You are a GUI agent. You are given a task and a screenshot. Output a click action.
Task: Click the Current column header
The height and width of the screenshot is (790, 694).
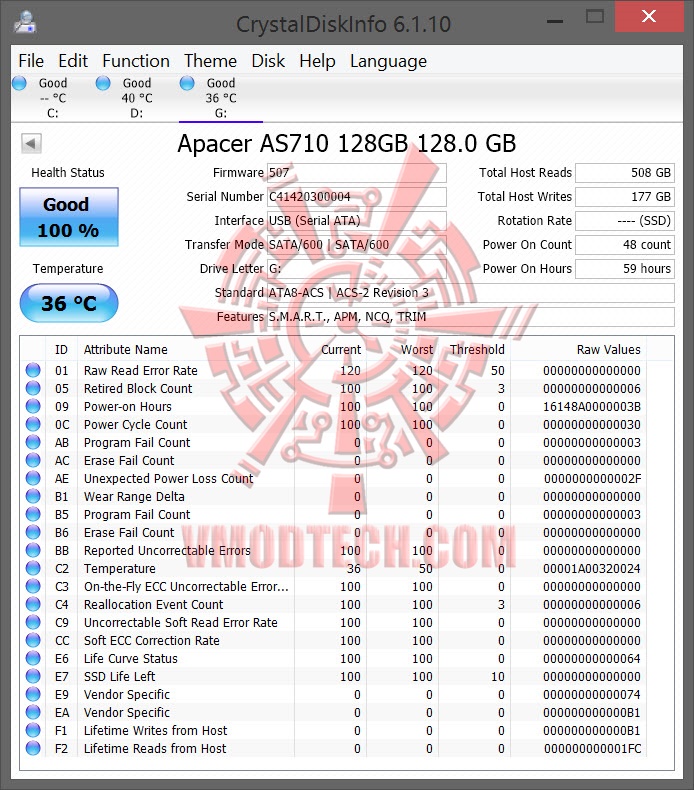pyautogui.click(x=330, y=350)
